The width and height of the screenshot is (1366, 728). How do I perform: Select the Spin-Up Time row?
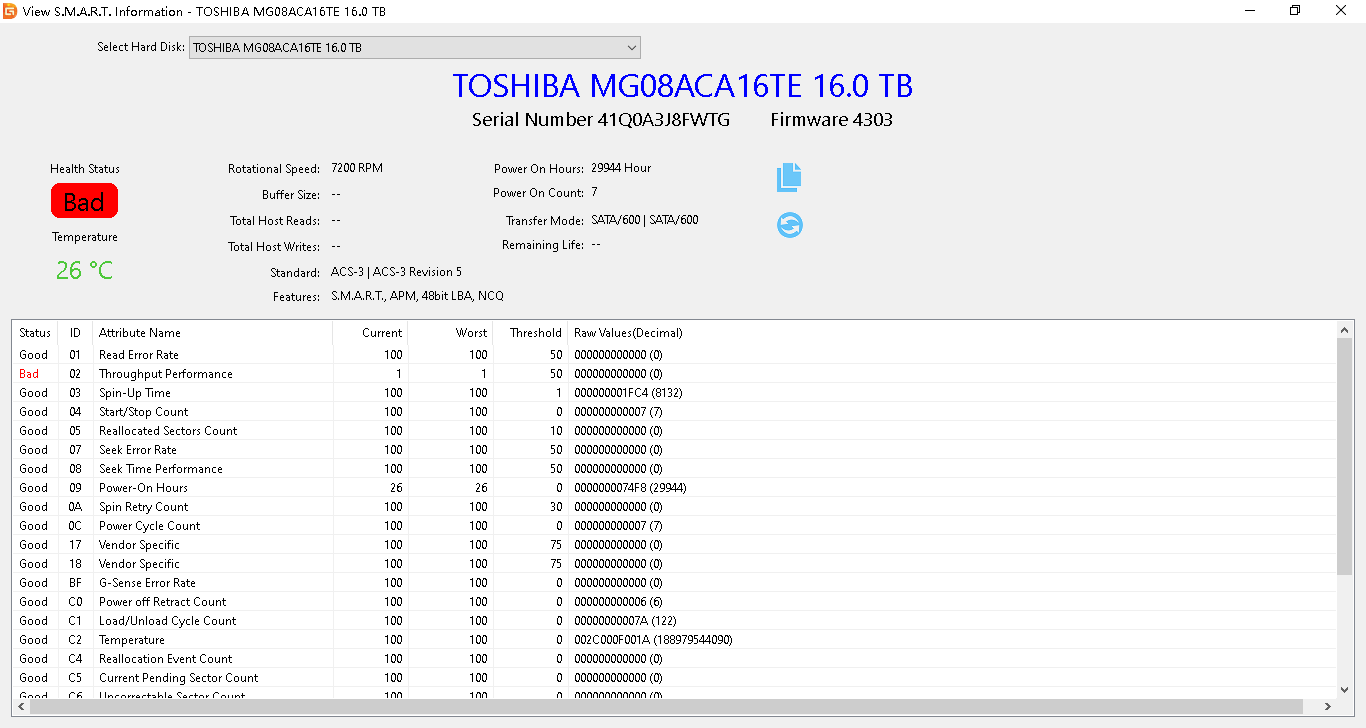(675, 393)
